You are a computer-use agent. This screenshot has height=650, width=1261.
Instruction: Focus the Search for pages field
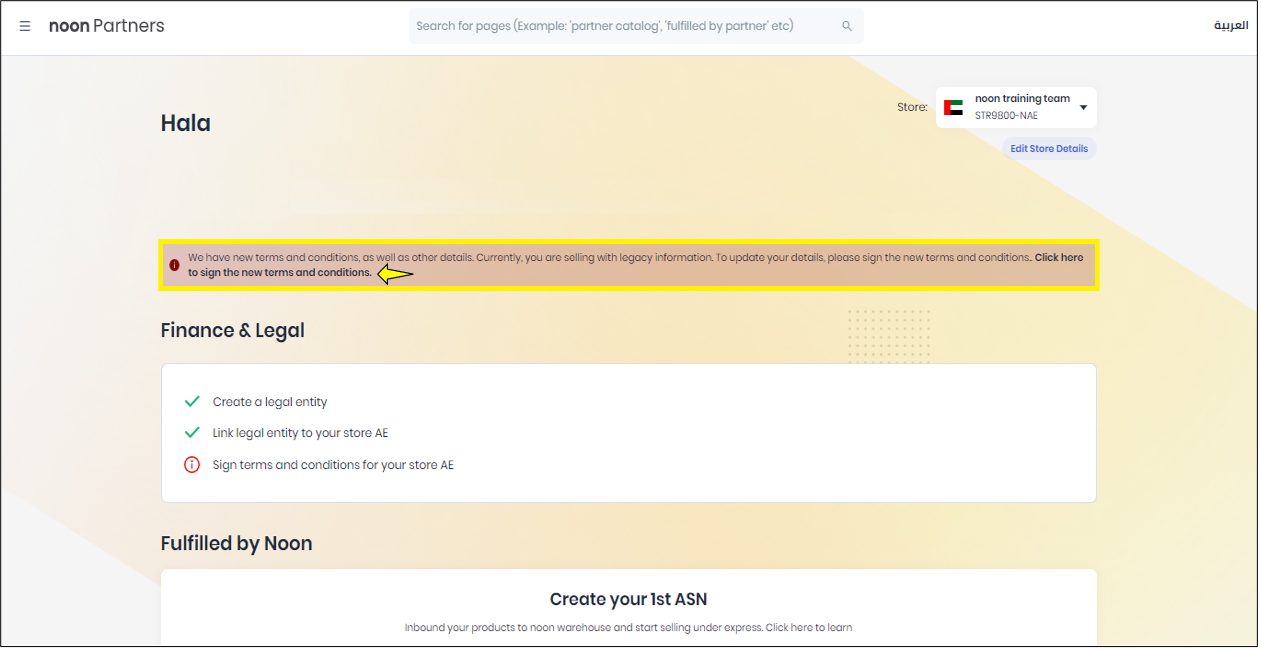[620, 26]
